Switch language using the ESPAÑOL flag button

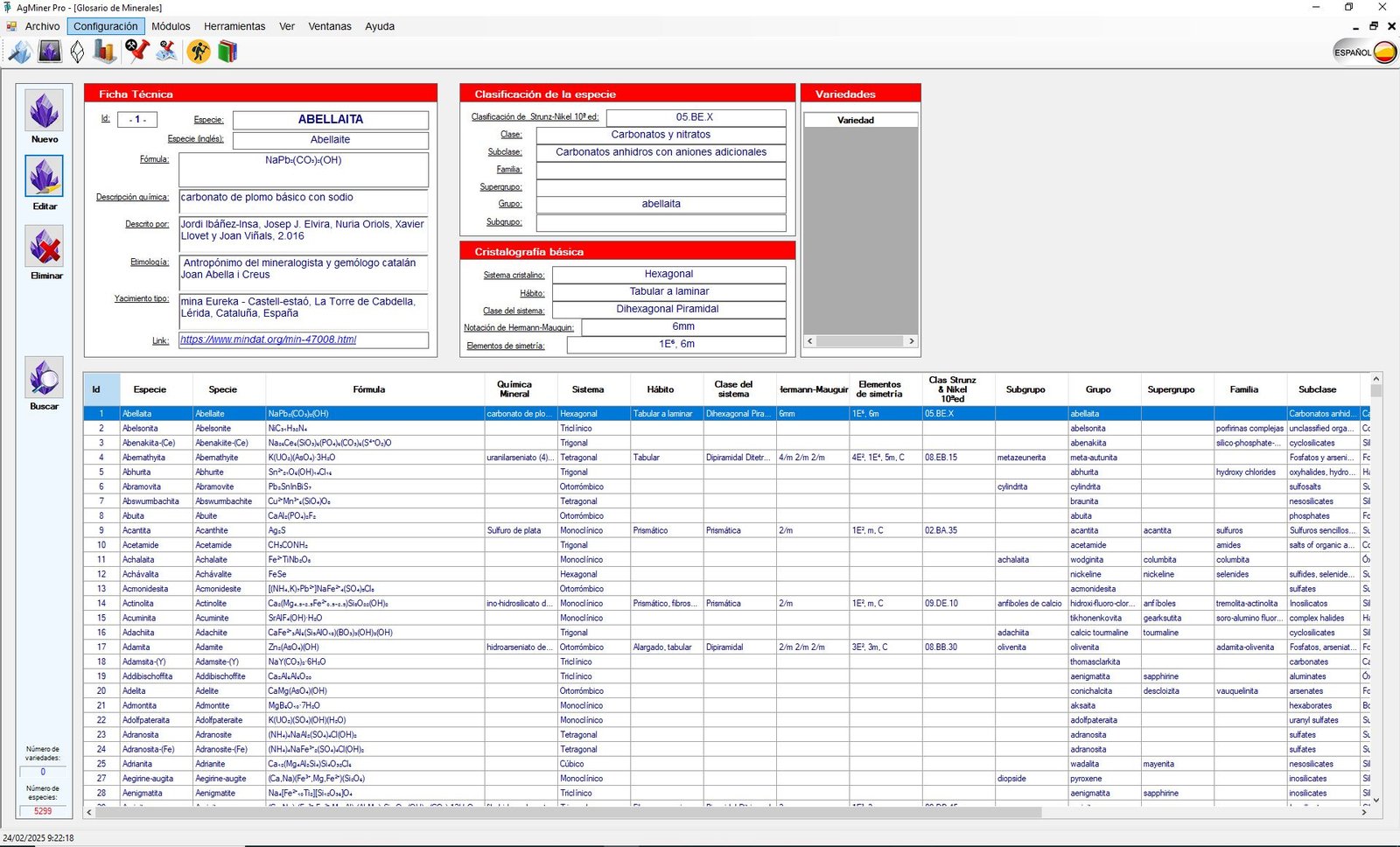pos(1365,52)
